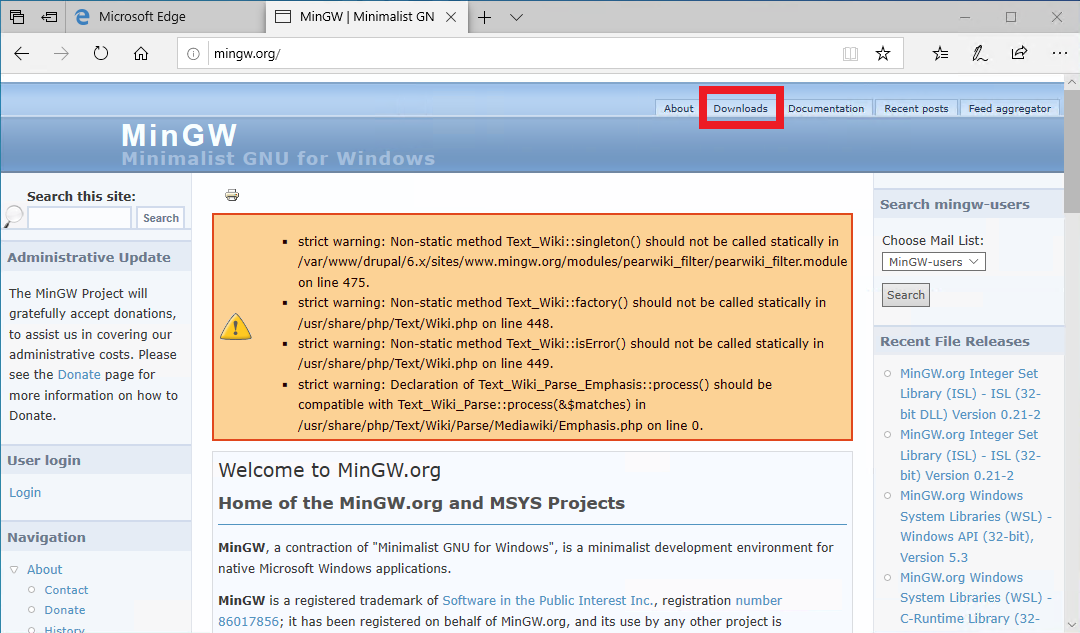Close the MinGW tab
The image size is (1080, 633).
[451, 17]
